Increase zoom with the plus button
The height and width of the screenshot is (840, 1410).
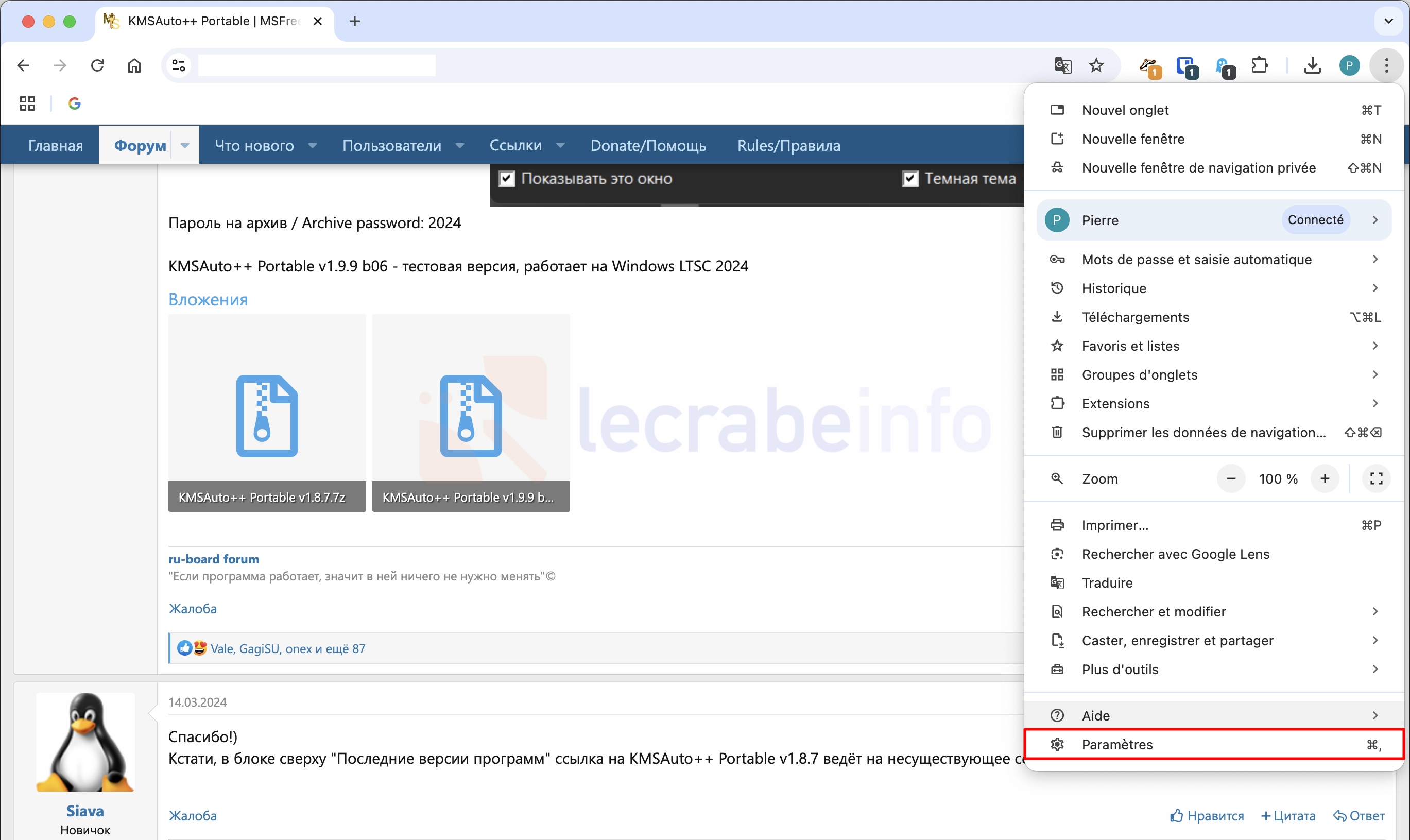pos(1325,479)
